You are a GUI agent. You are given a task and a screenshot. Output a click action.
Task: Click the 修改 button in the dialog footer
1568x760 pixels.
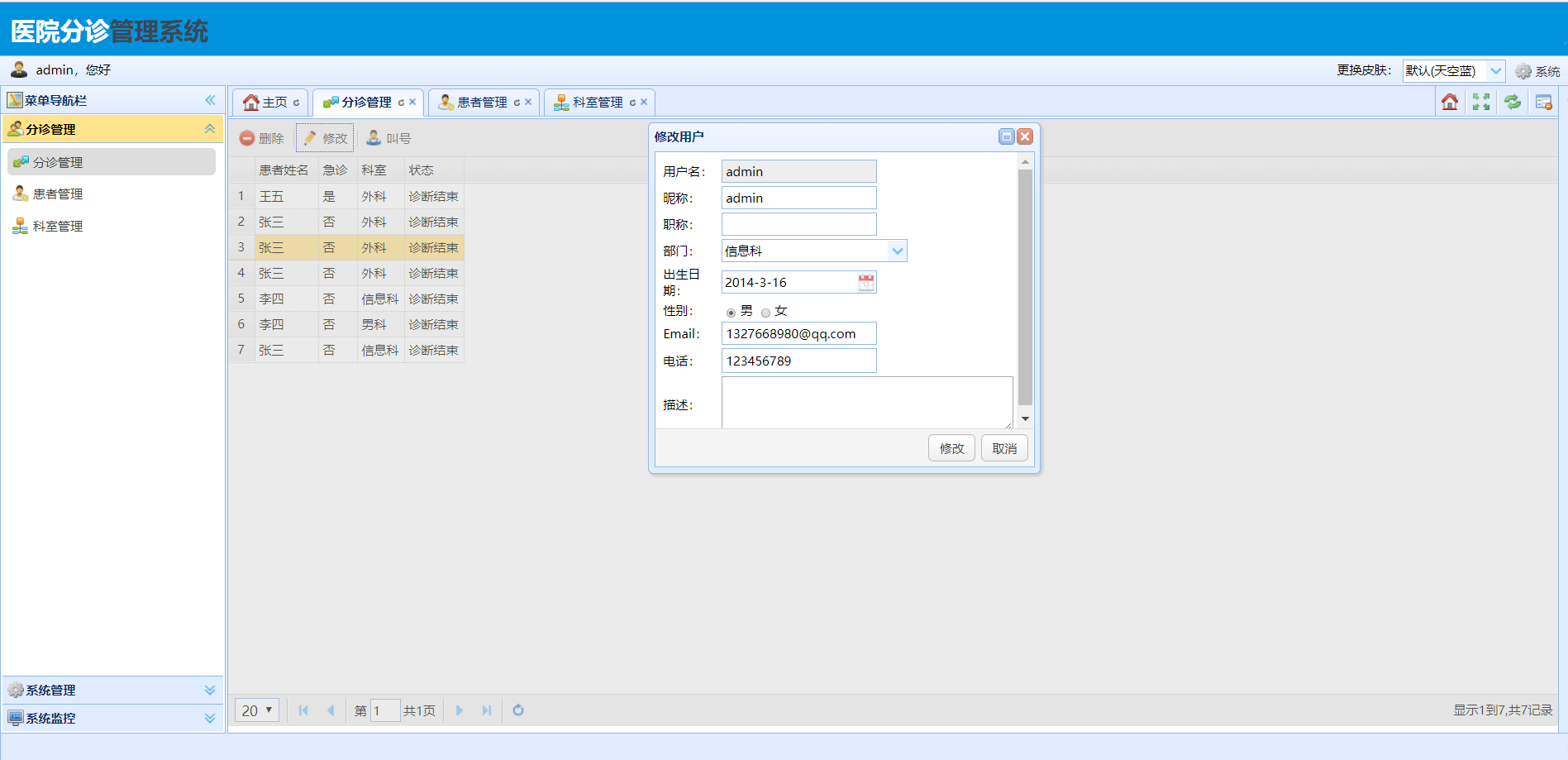[x=951, y=448]
